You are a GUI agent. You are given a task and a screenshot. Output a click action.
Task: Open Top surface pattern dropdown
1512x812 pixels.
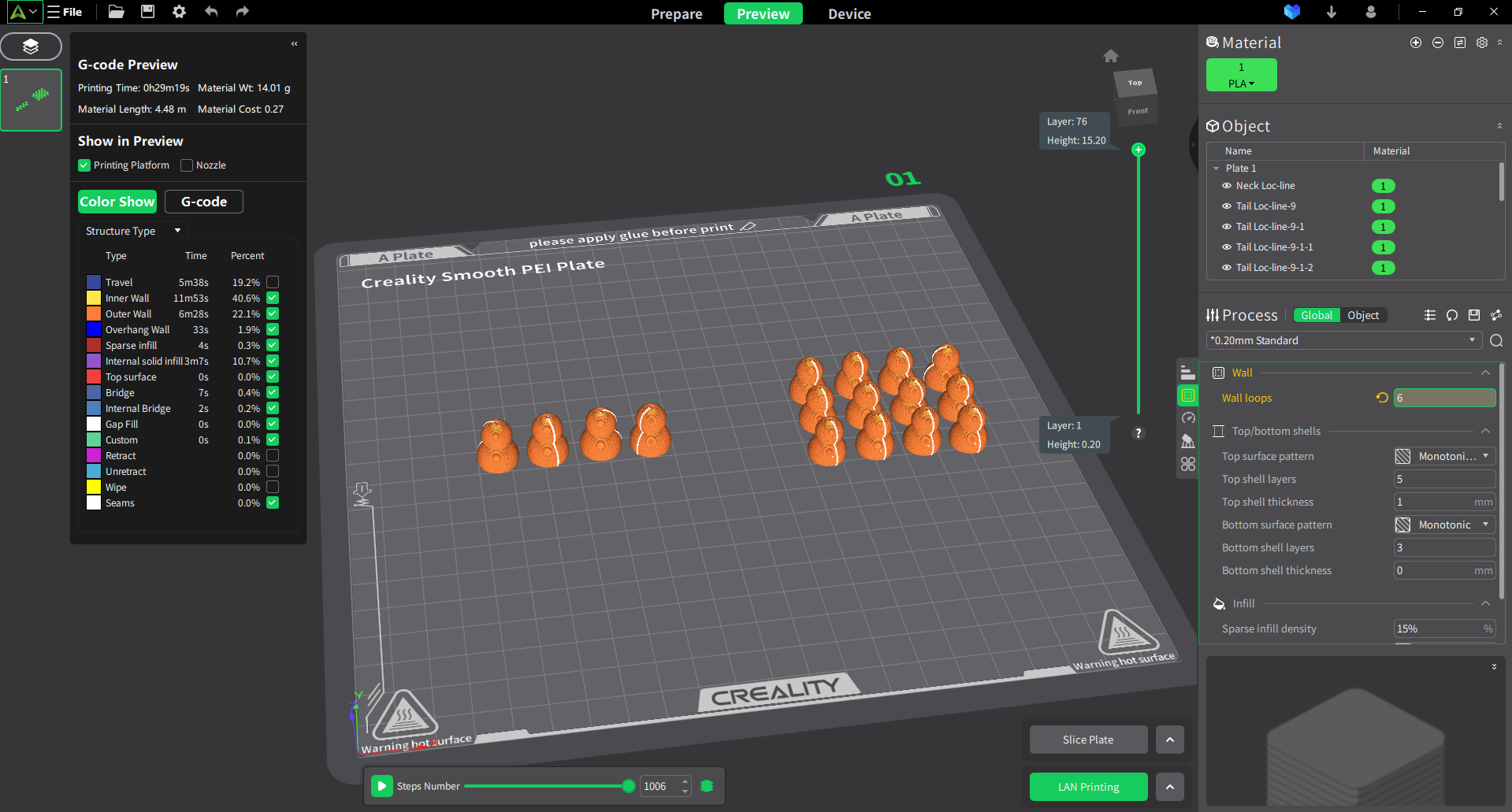coord(1444,456)
